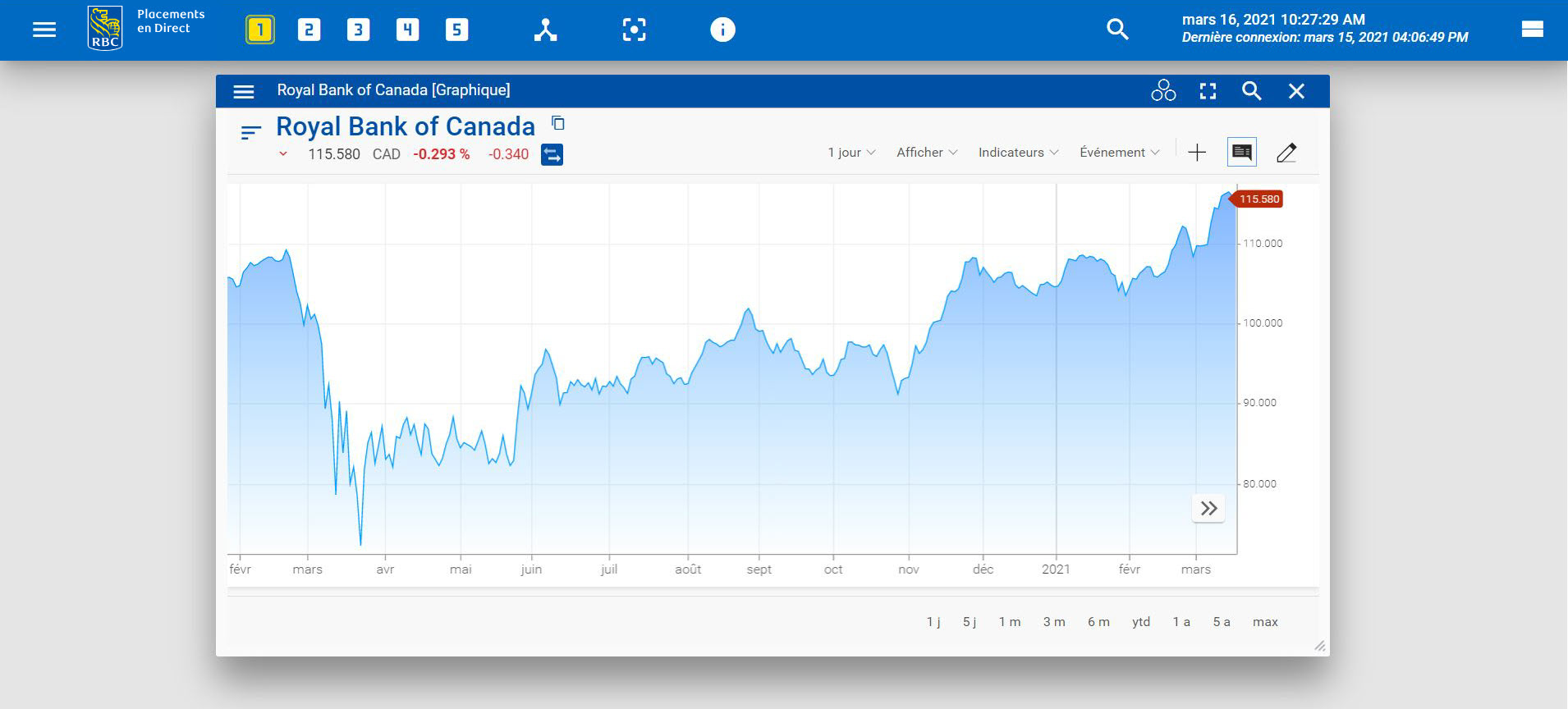The image size is (1568, 709).
Task: Click the focus target icon in top bar
Action: click(634, 30)
